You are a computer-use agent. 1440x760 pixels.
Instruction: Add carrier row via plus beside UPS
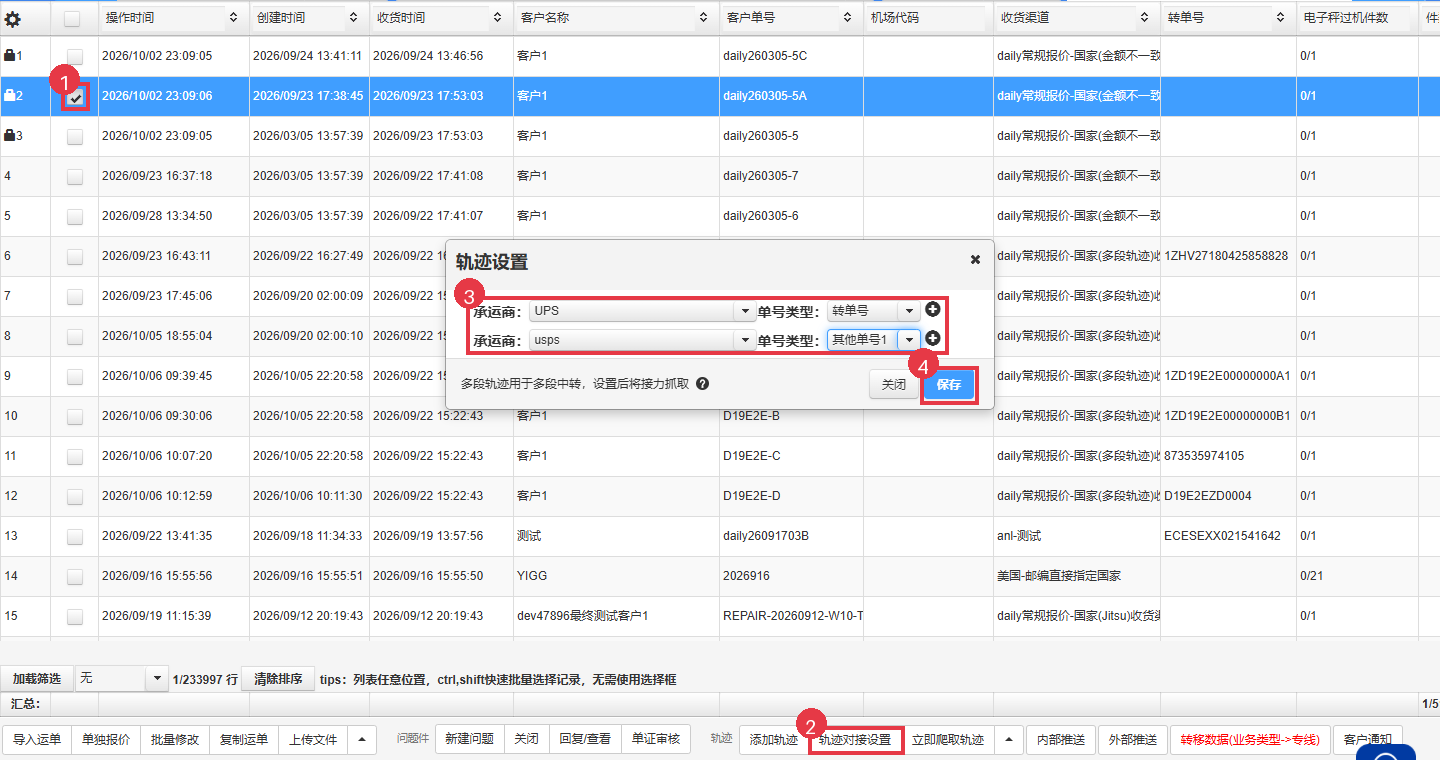tap(933, 310)
